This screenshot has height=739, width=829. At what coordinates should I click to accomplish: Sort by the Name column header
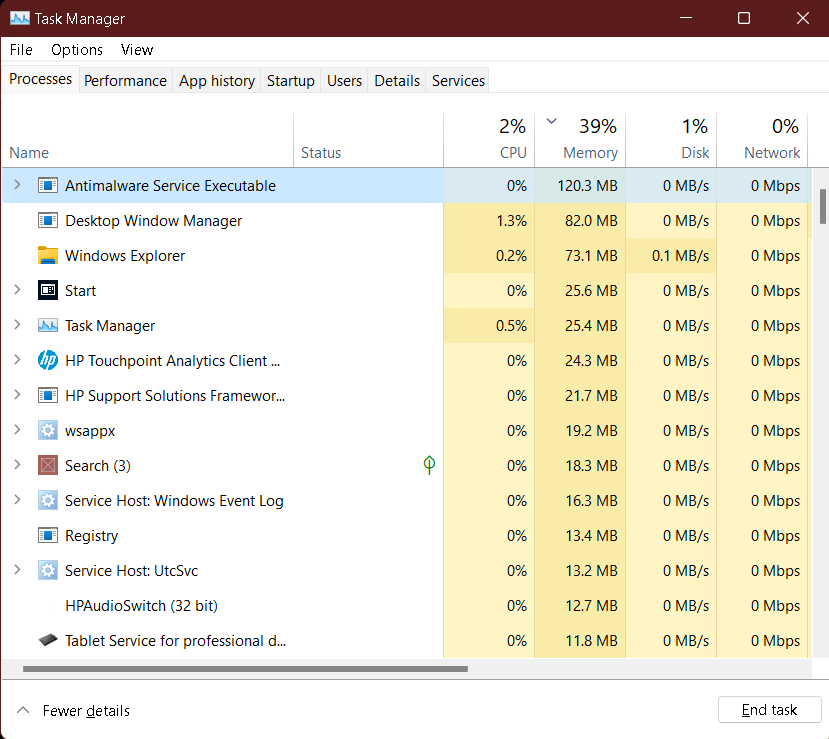coord(148,141)
